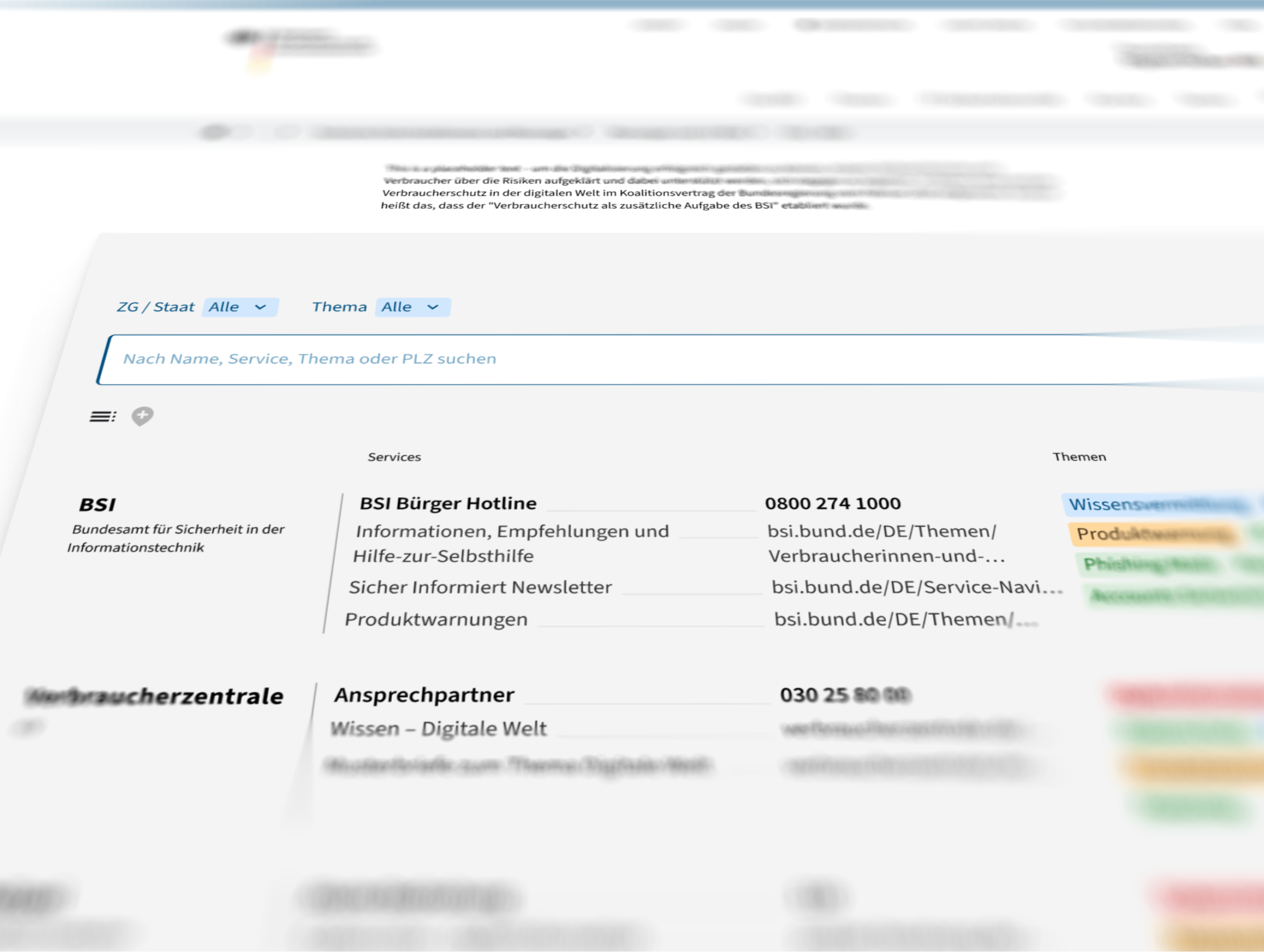Viewport: 1264px width, 952px height.
Task: Switch to map pin view icon
Action: click(142, 416)
